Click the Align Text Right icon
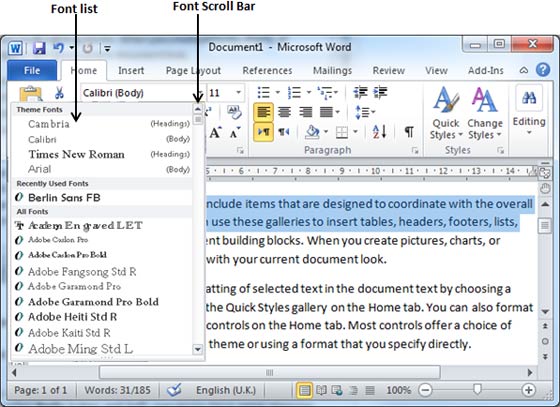This screenshot has height=407, width=560. pos(306,112)
